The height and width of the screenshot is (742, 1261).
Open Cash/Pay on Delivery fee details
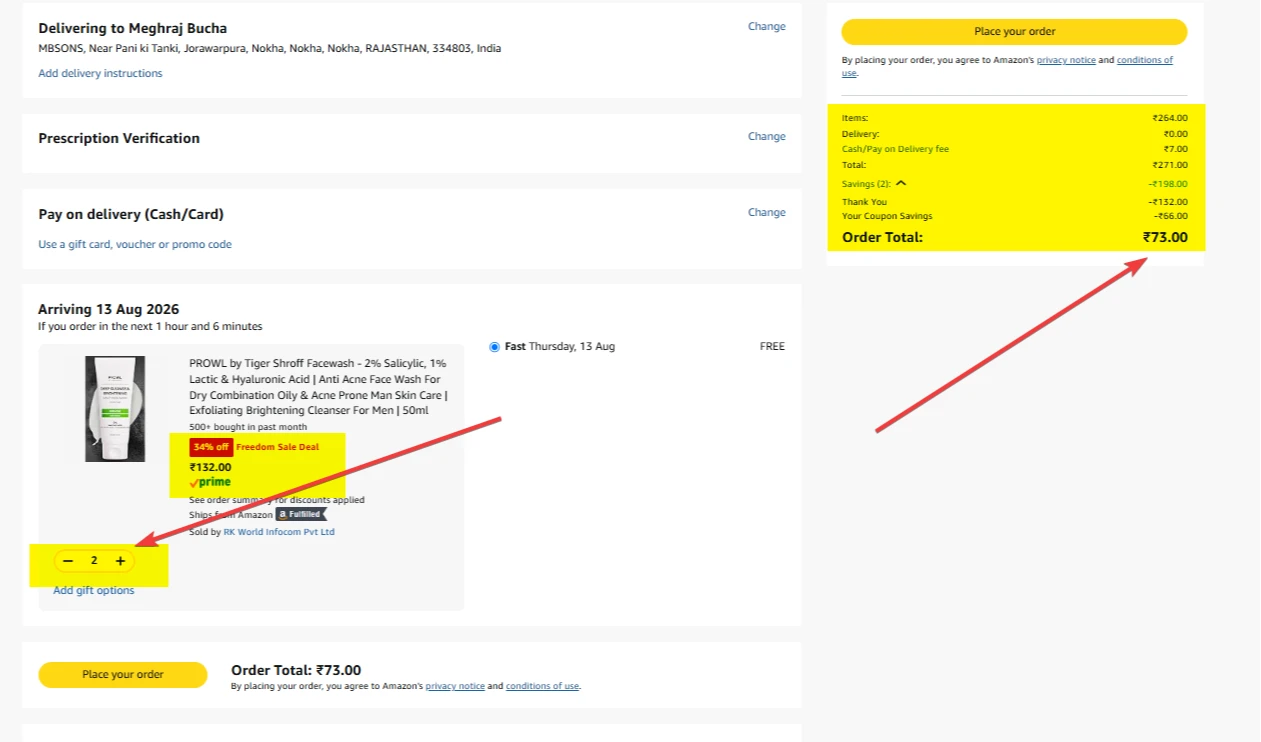(895, 149)
